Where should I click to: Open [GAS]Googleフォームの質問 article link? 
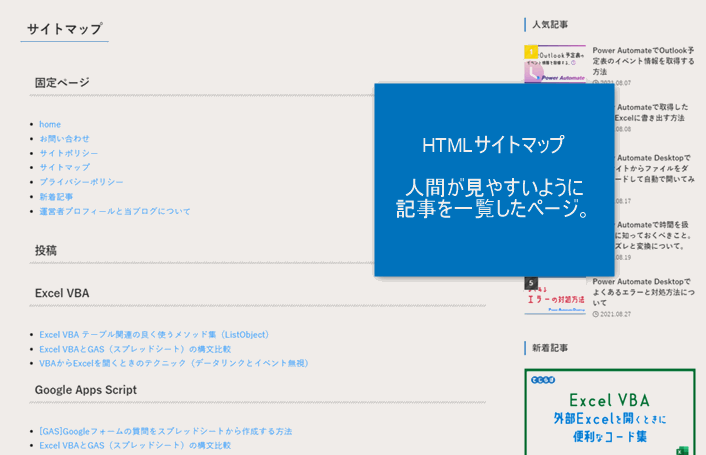coord(166,431)
